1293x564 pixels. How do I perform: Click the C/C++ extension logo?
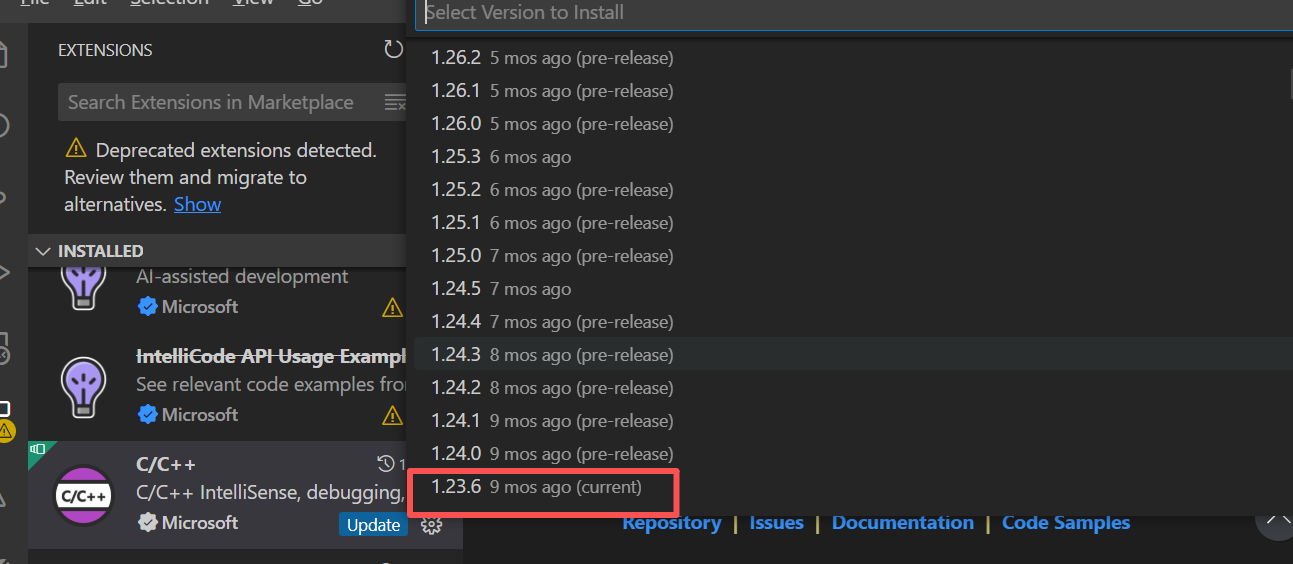point(85,495)
